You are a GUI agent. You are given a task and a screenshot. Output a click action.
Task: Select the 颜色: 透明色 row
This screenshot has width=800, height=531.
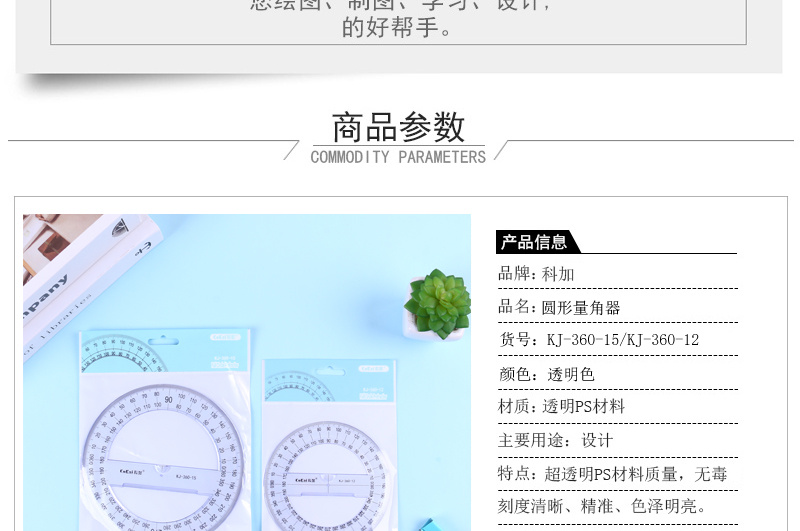pos(547,374)
